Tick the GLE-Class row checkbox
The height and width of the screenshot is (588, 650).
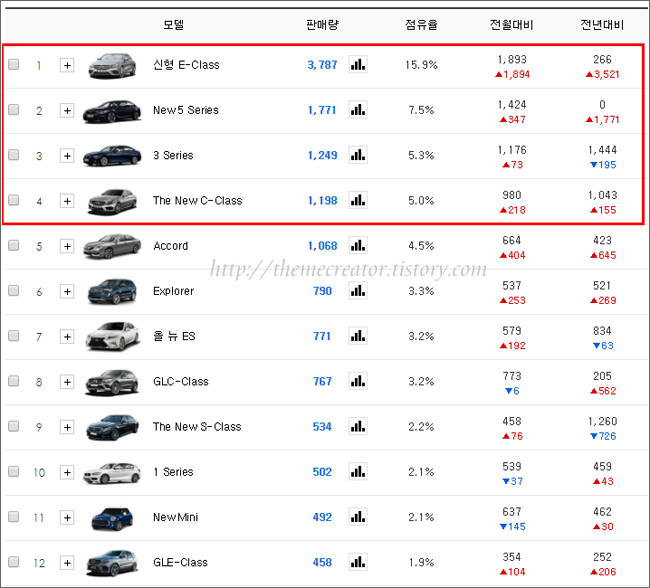14,561
